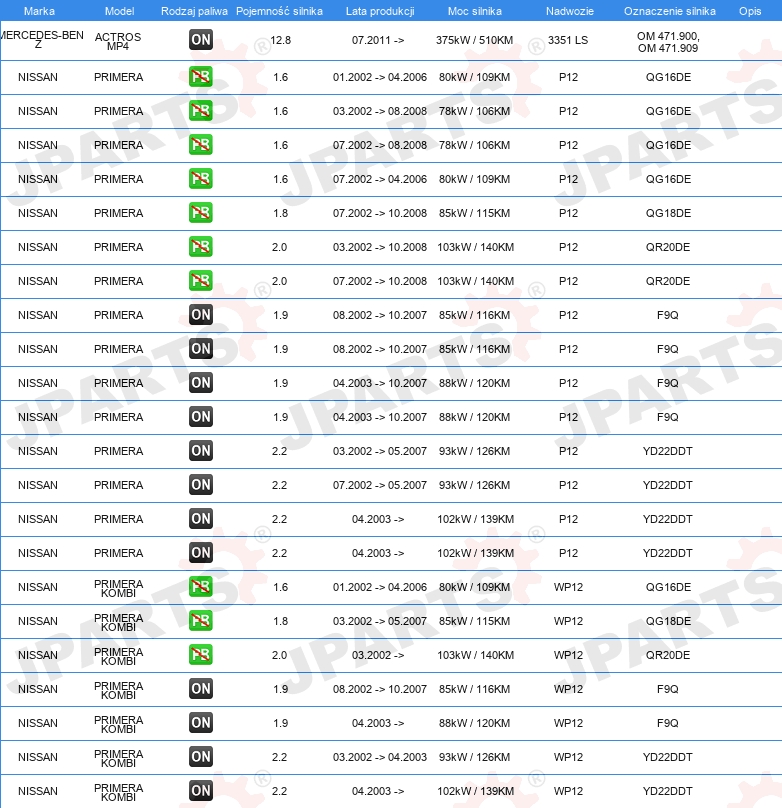Click the Pojemność silnika column header
782x808 pixels.
[279, 11]
